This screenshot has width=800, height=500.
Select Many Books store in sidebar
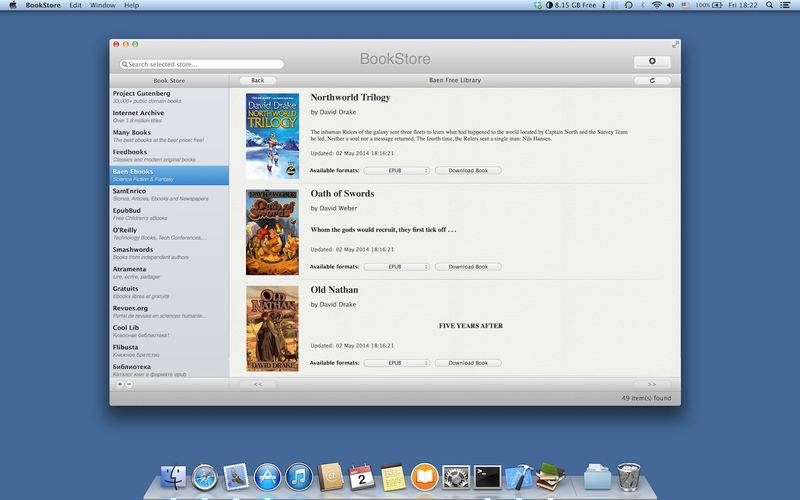click(169, 136)
